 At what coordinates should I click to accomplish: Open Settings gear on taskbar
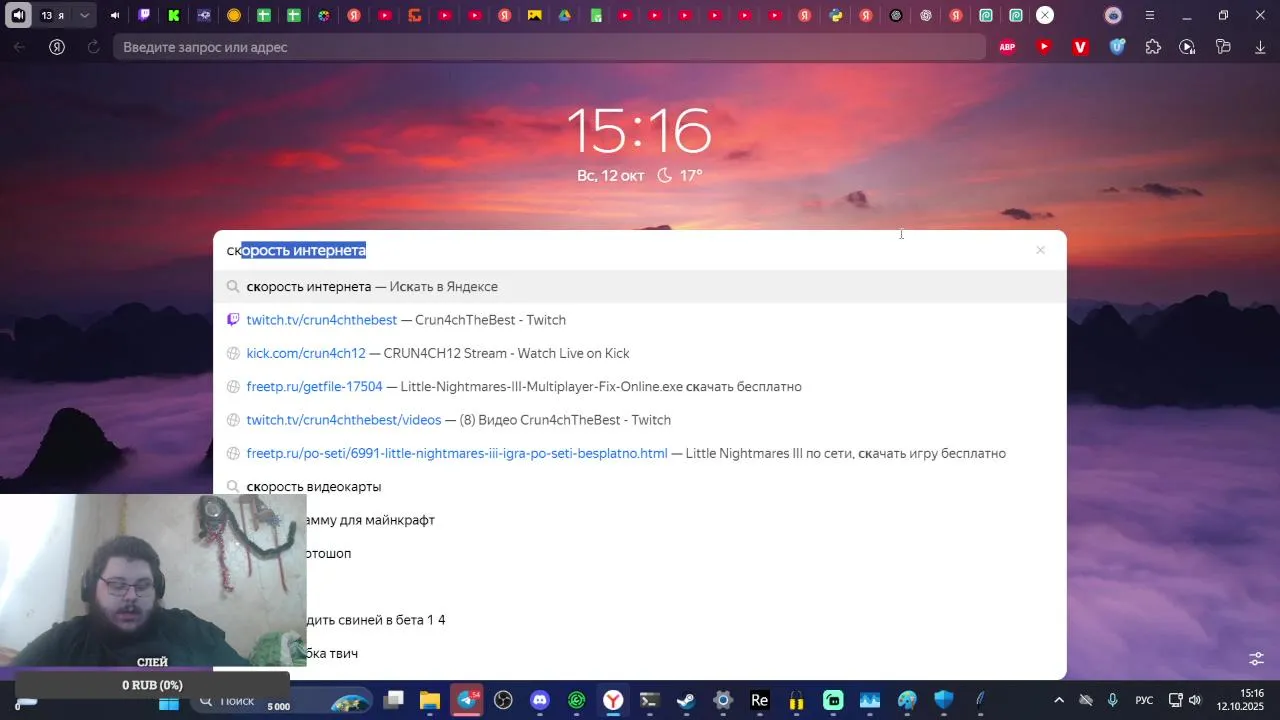pyautogui.click(x=723, y=700)
